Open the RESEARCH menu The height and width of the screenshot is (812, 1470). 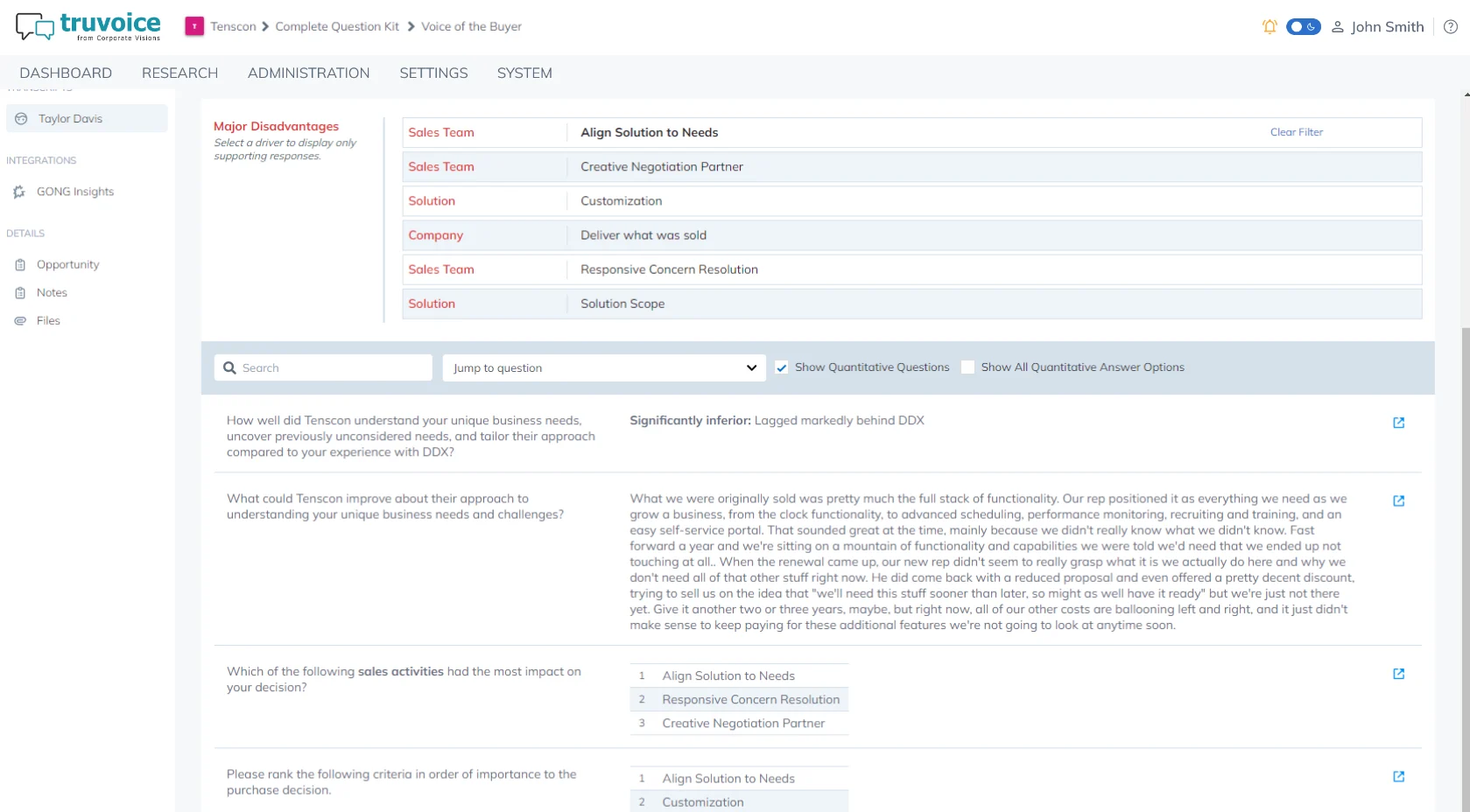tap(179, 73)
